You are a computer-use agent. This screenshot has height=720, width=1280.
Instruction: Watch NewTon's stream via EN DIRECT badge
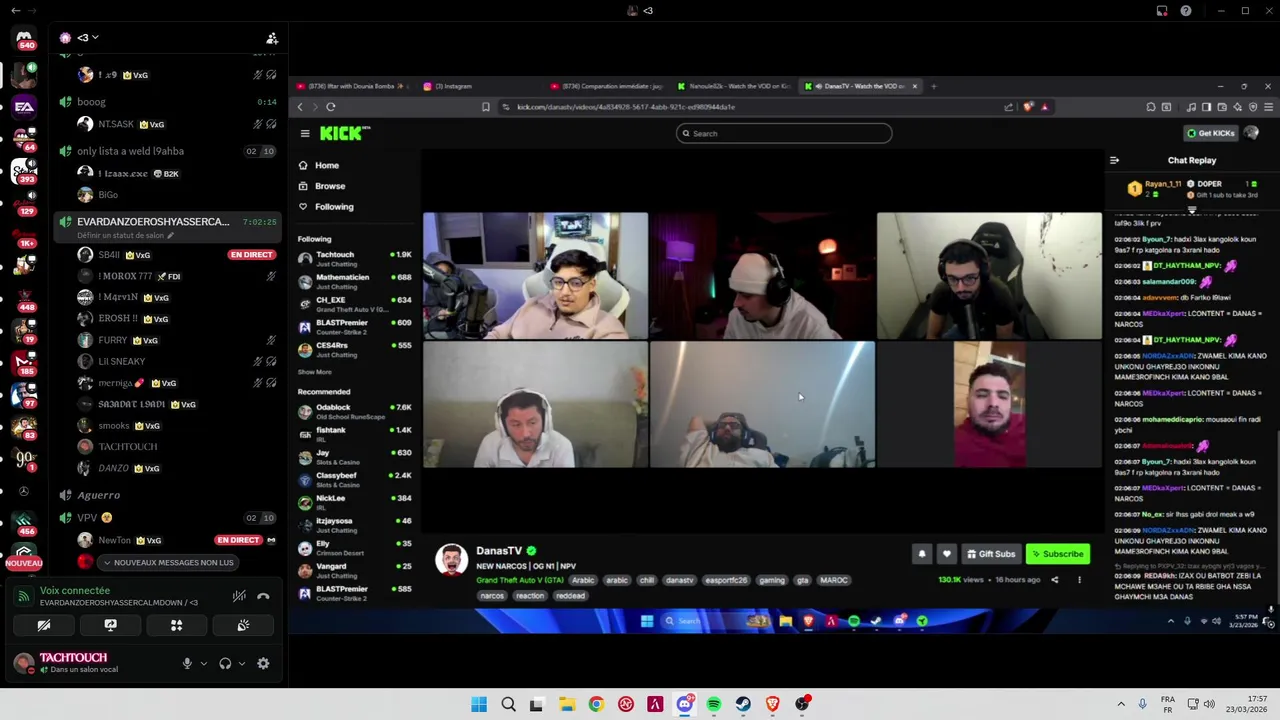[238, 540]
